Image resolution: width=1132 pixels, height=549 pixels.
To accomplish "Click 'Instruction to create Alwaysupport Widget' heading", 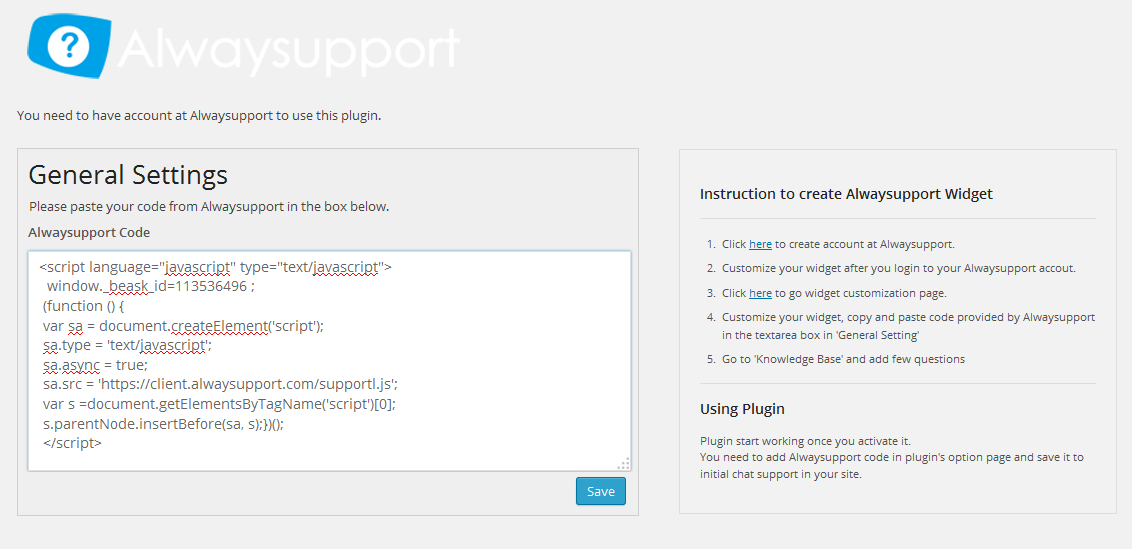I will click(846, 194).
